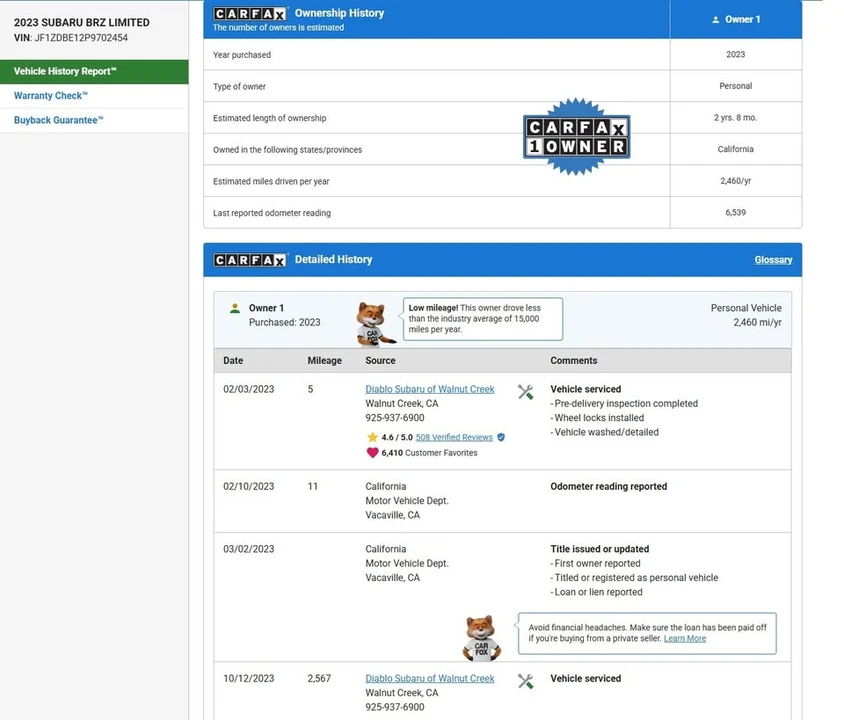
Task: Click the Loan or lien reported line
Action: pyautogui.click(x=596, y=592)
